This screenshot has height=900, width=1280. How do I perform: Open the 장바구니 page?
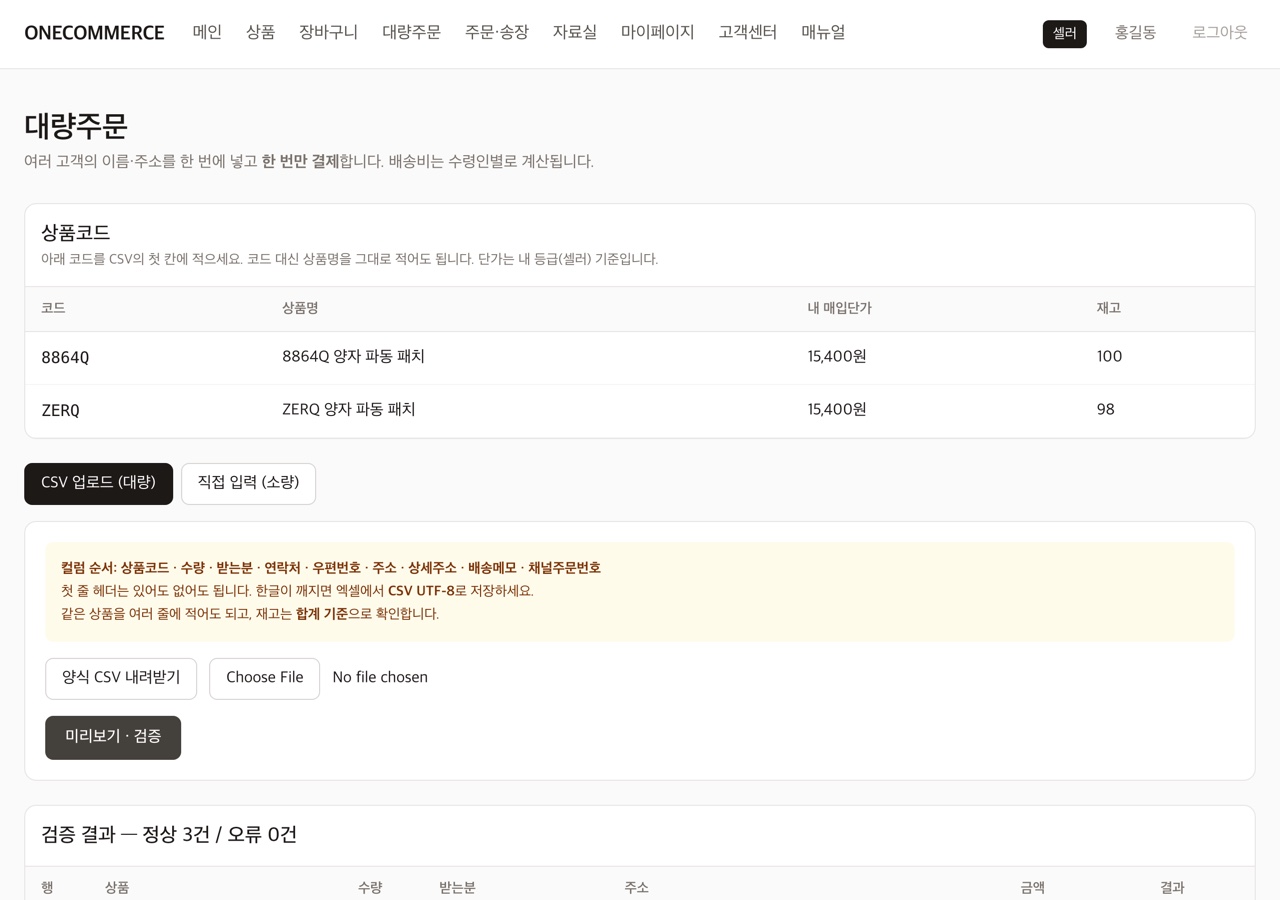[328, 32]
